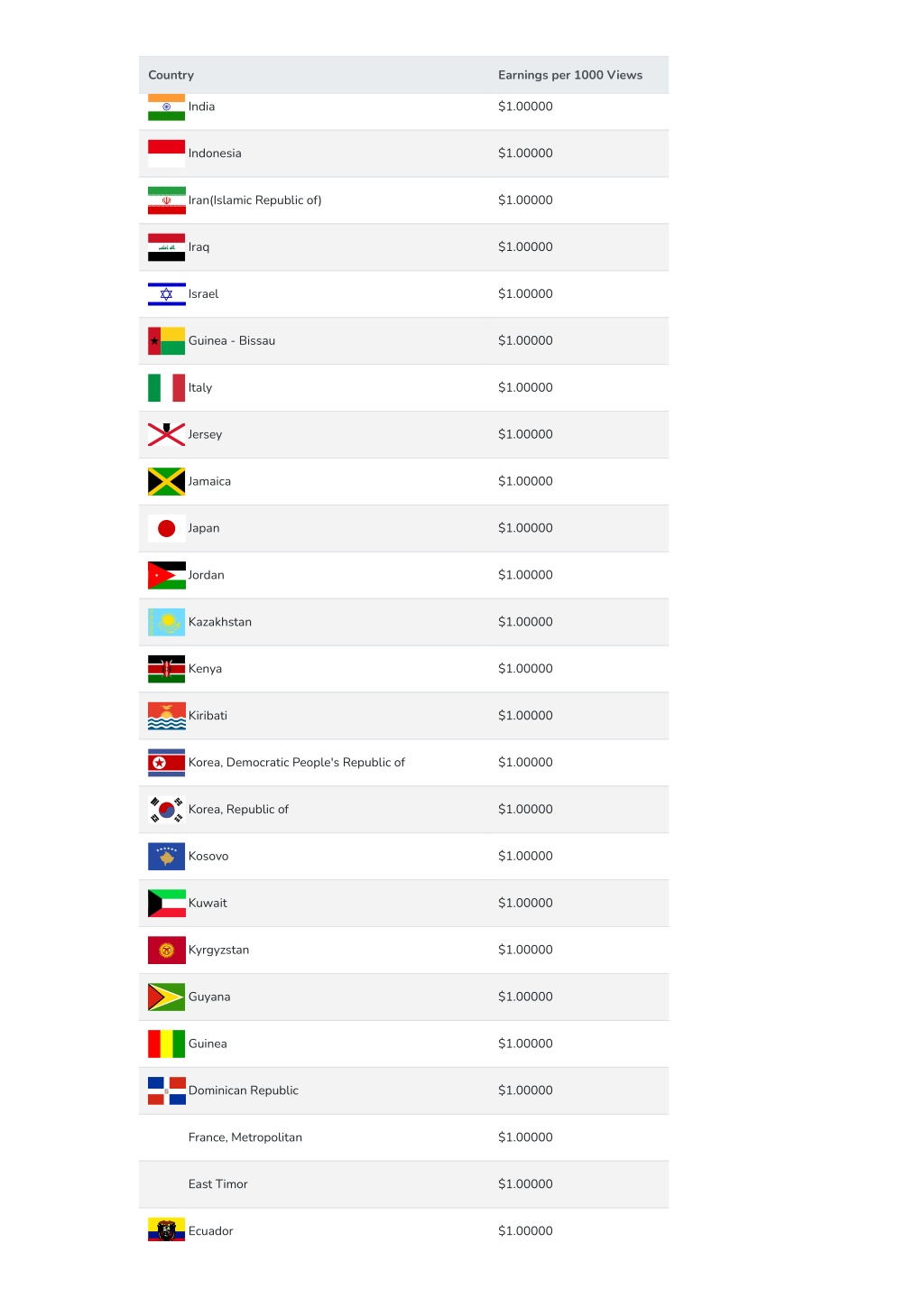Click the $1.00000 value for Jordan
The width and height of the screenshot is (924, 1308).
click(525, 575)
